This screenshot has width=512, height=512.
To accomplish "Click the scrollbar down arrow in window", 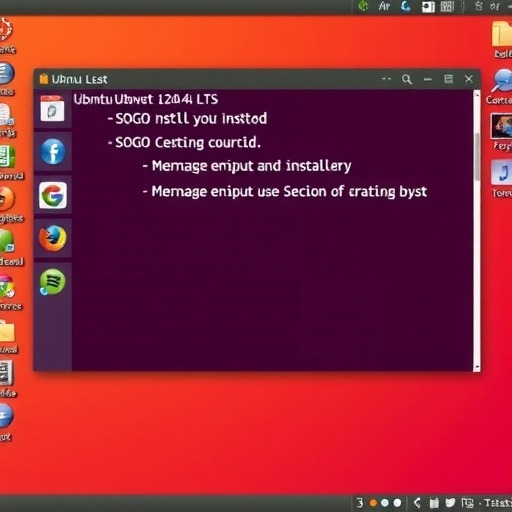I will coord(477,367).
